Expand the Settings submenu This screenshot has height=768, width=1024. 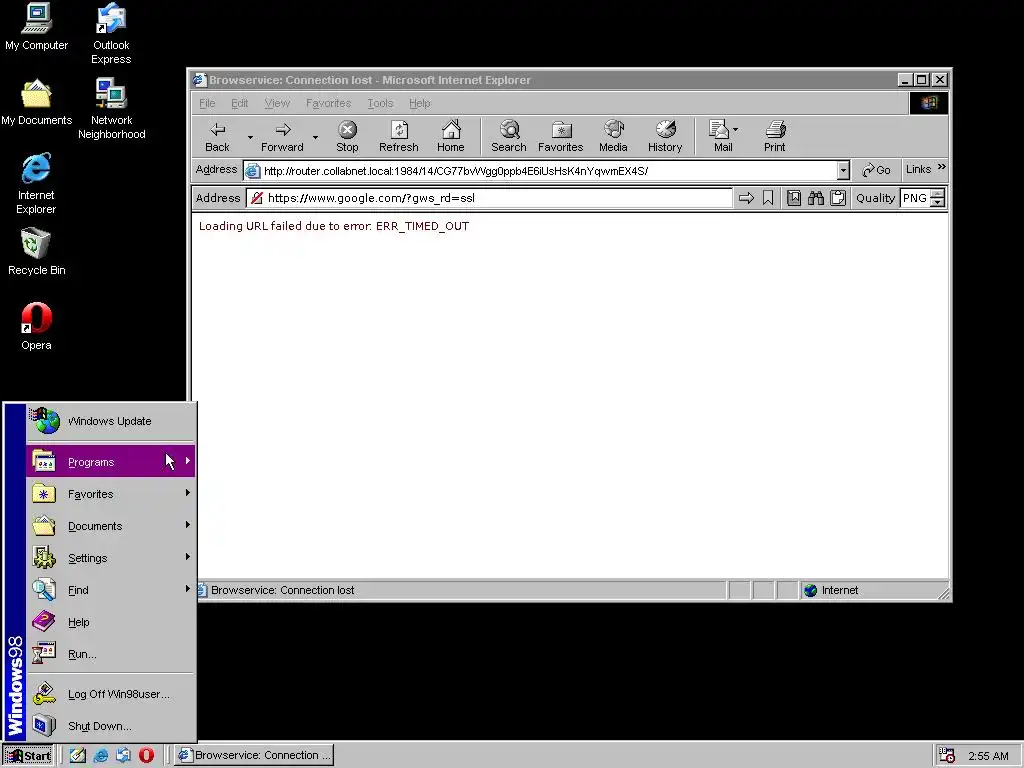pyautogui.click(x=110, y=558)
